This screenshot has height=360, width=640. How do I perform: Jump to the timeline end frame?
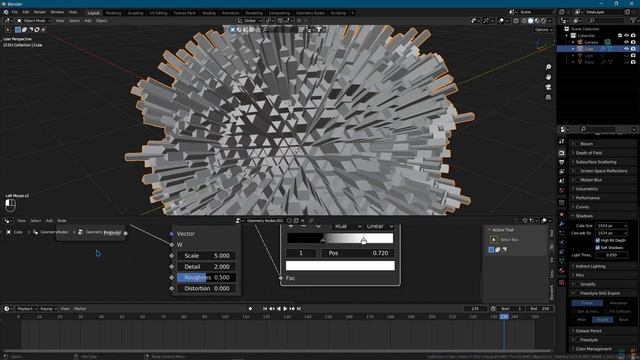[x=299, y=309]
